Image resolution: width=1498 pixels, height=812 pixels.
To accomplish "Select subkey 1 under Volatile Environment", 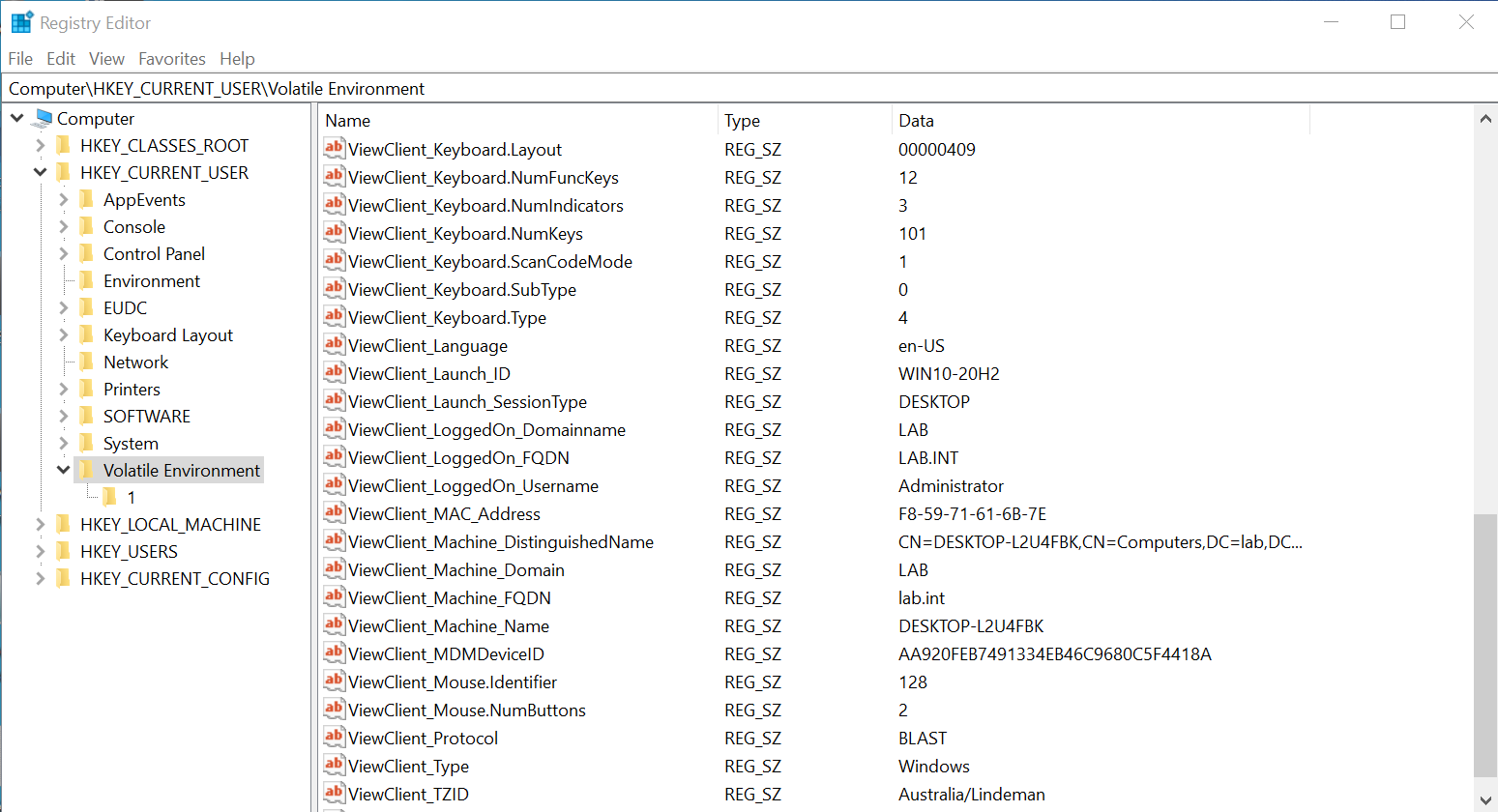I will 131,497.
